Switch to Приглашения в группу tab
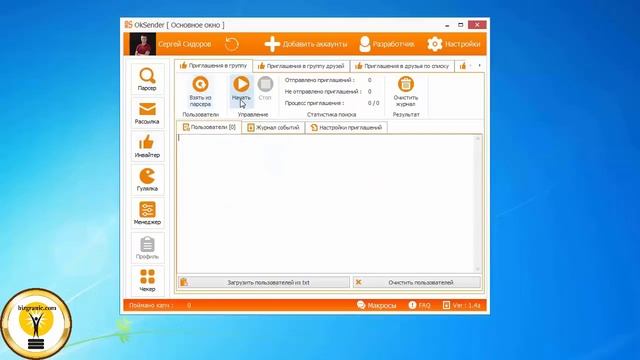Image resolution: width=640 pixels, height=360 pixels. (x=213, y=65)
